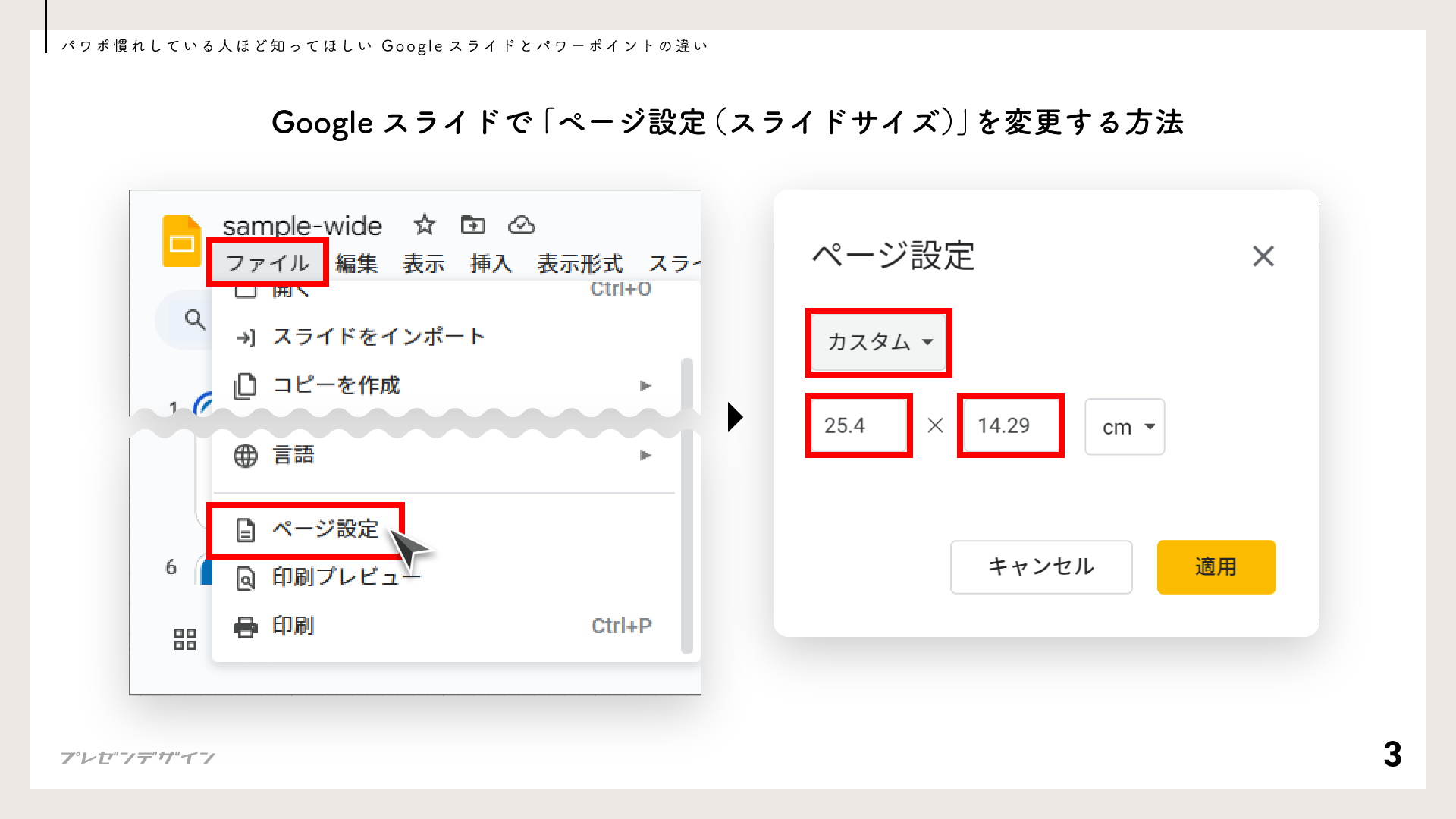Expand the コピーを作成 submenu arrow
Image resolution: width=1456 pixels, height=819 pixels.
(645, 386)
